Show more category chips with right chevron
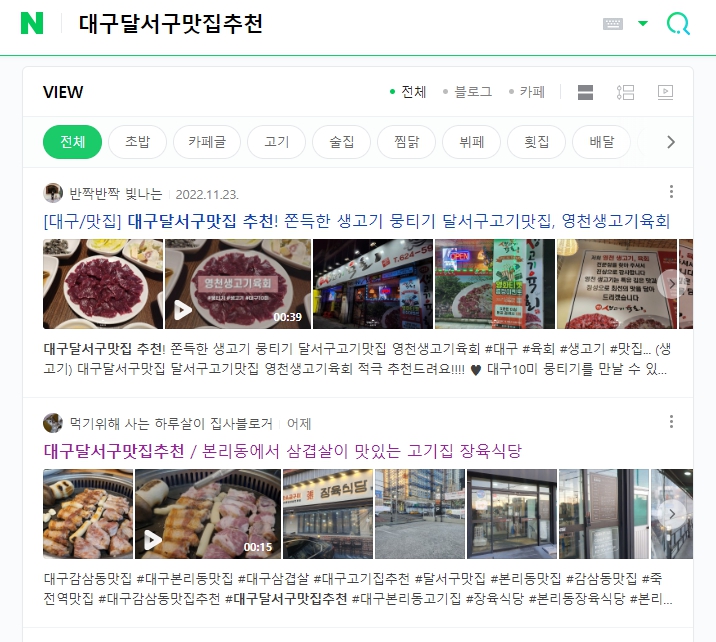Image resolution: width=716 pixels, height=642 pixels. point(670,142)
